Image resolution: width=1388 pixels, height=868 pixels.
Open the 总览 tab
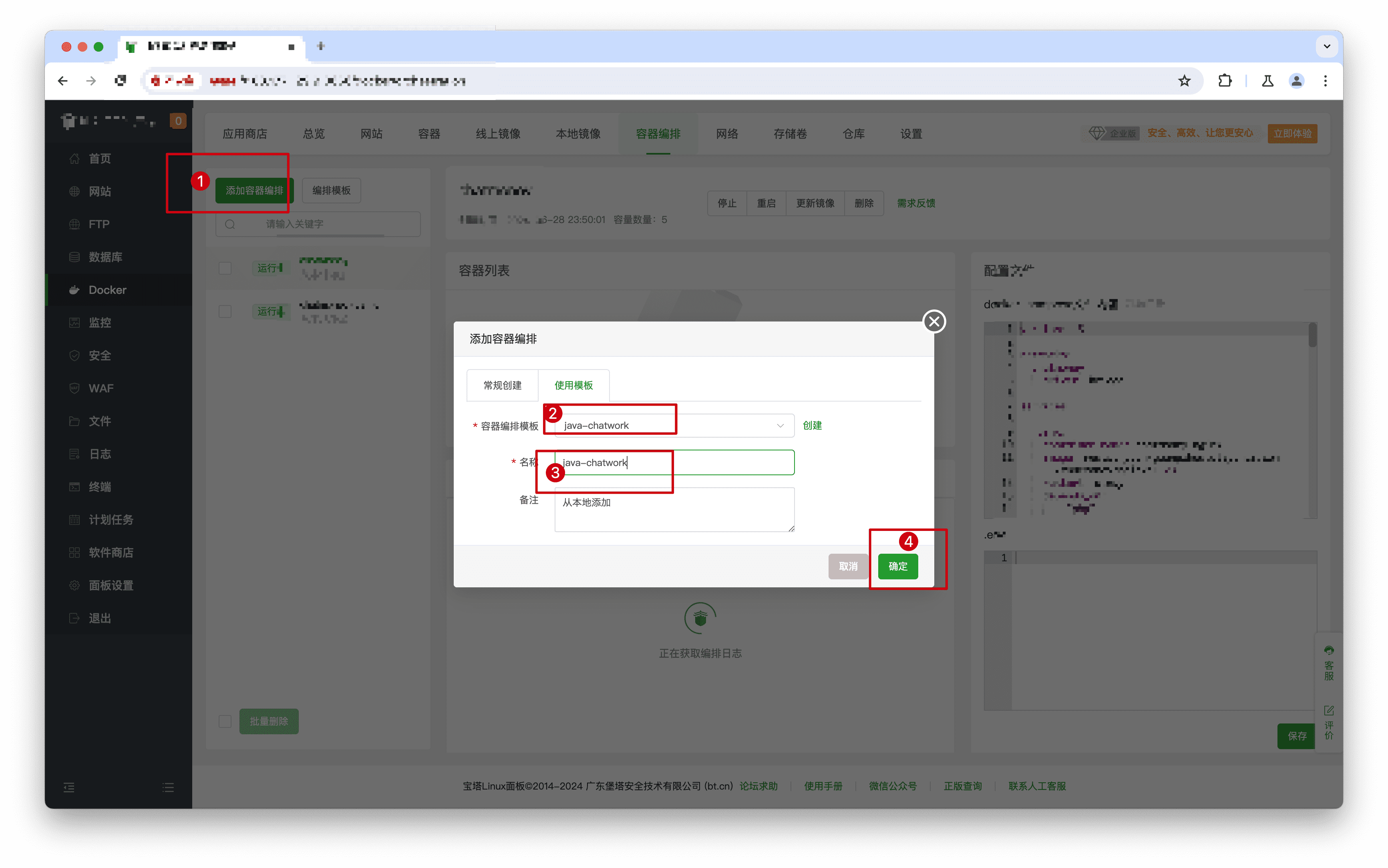tap(314, 134)
